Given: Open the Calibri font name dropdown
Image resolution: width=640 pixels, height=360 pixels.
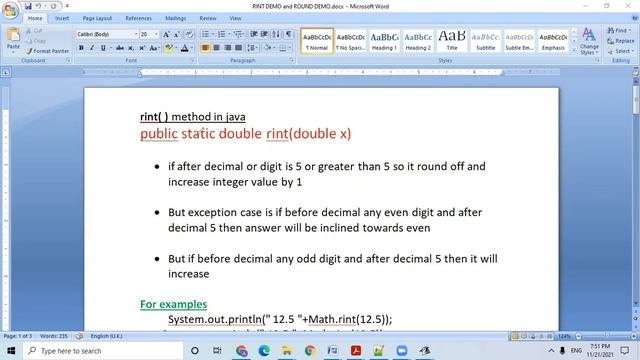Looking at the screenshot, I should pos(136,35).
